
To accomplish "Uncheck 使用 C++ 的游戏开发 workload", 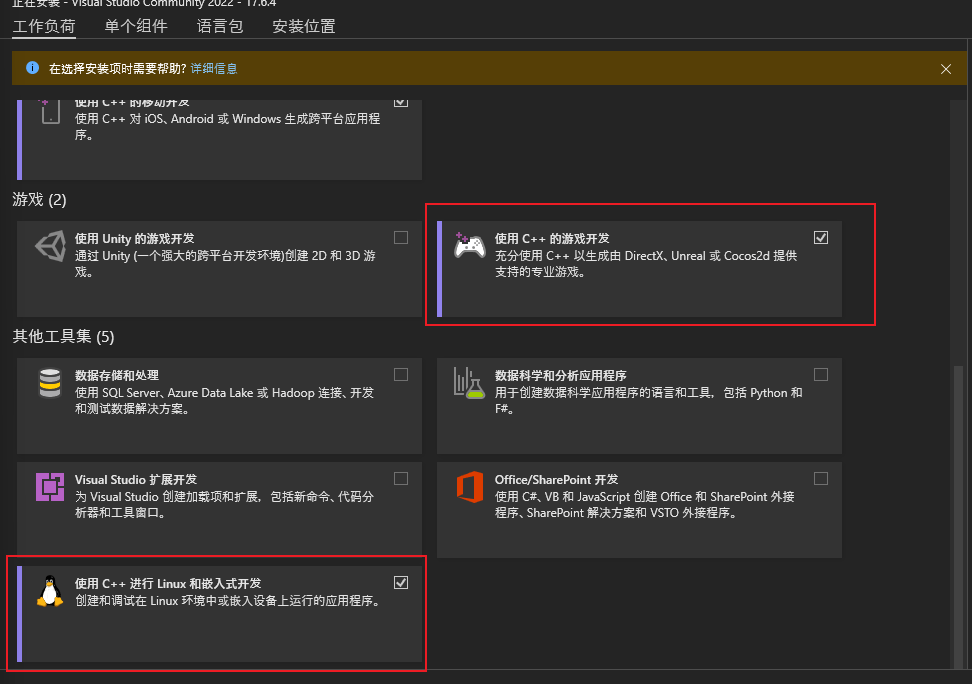I will [821, 238].
